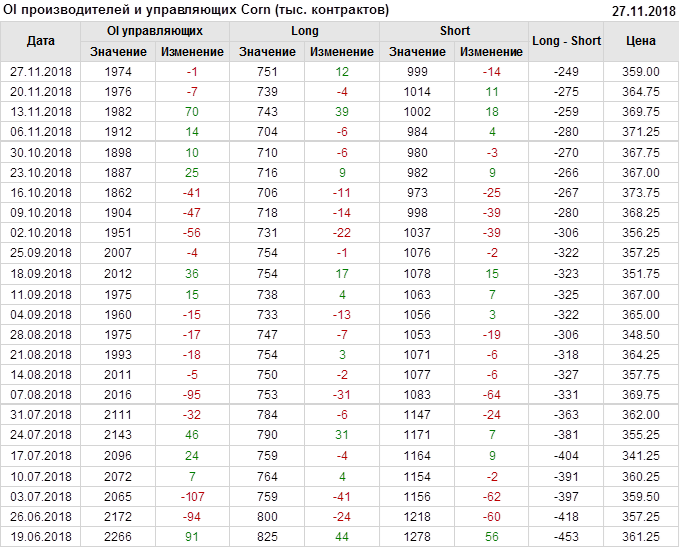Select the 'OI управляющих' column group header
This screenshot has width=680, height=548.
point(155,31)
